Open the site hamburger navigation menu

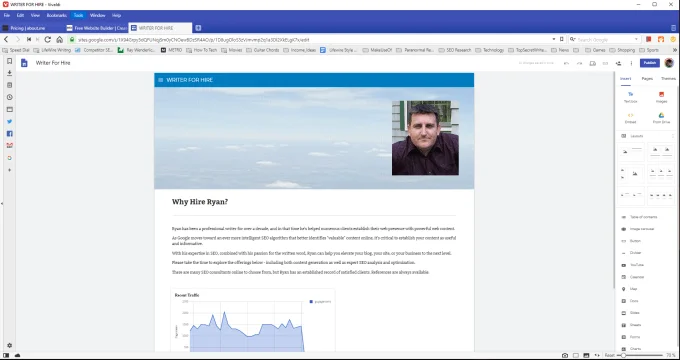pos(160,80)
